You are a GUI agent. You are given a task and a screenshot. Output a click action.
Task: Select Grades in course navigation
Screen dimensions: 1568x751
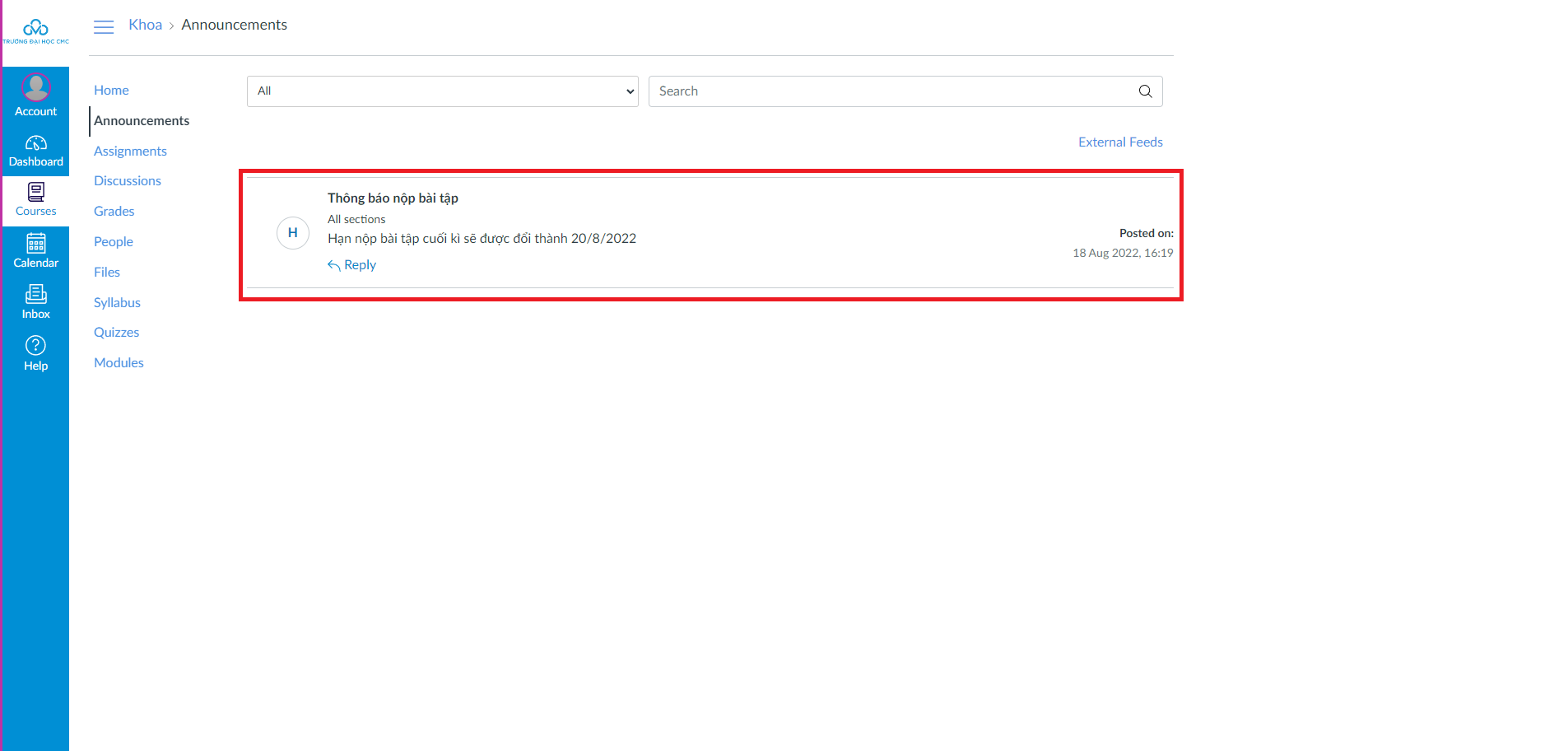[x=114, y=212]
